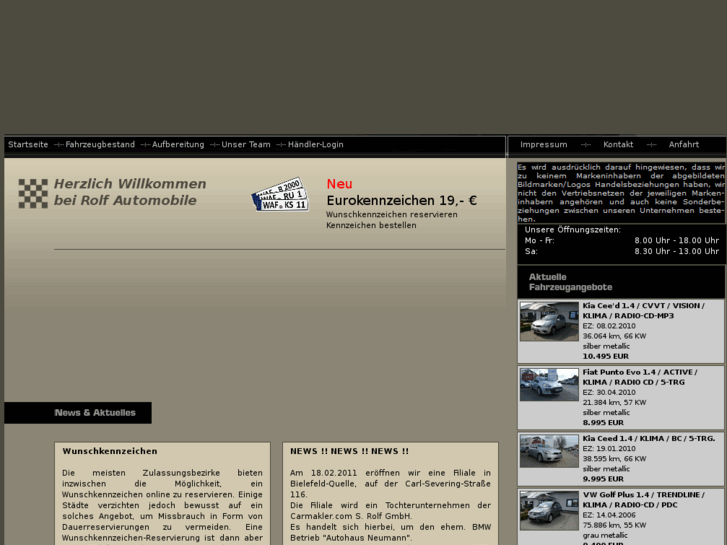The height and width of the screenshot is (545, 727).
Task: Click 21.384 km, 57 KW text
Action: [x=614, y=403]
